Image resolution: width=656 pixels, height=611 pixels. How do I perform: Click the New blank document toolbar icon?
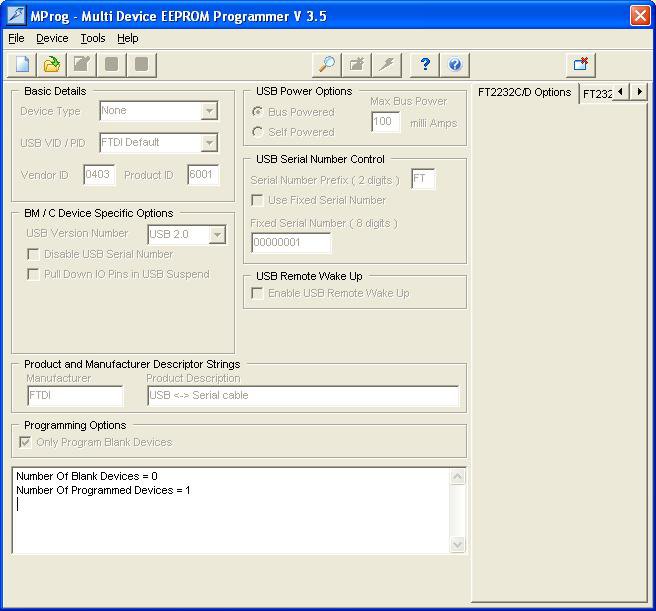pyautogui.click(x=22, y=65)
